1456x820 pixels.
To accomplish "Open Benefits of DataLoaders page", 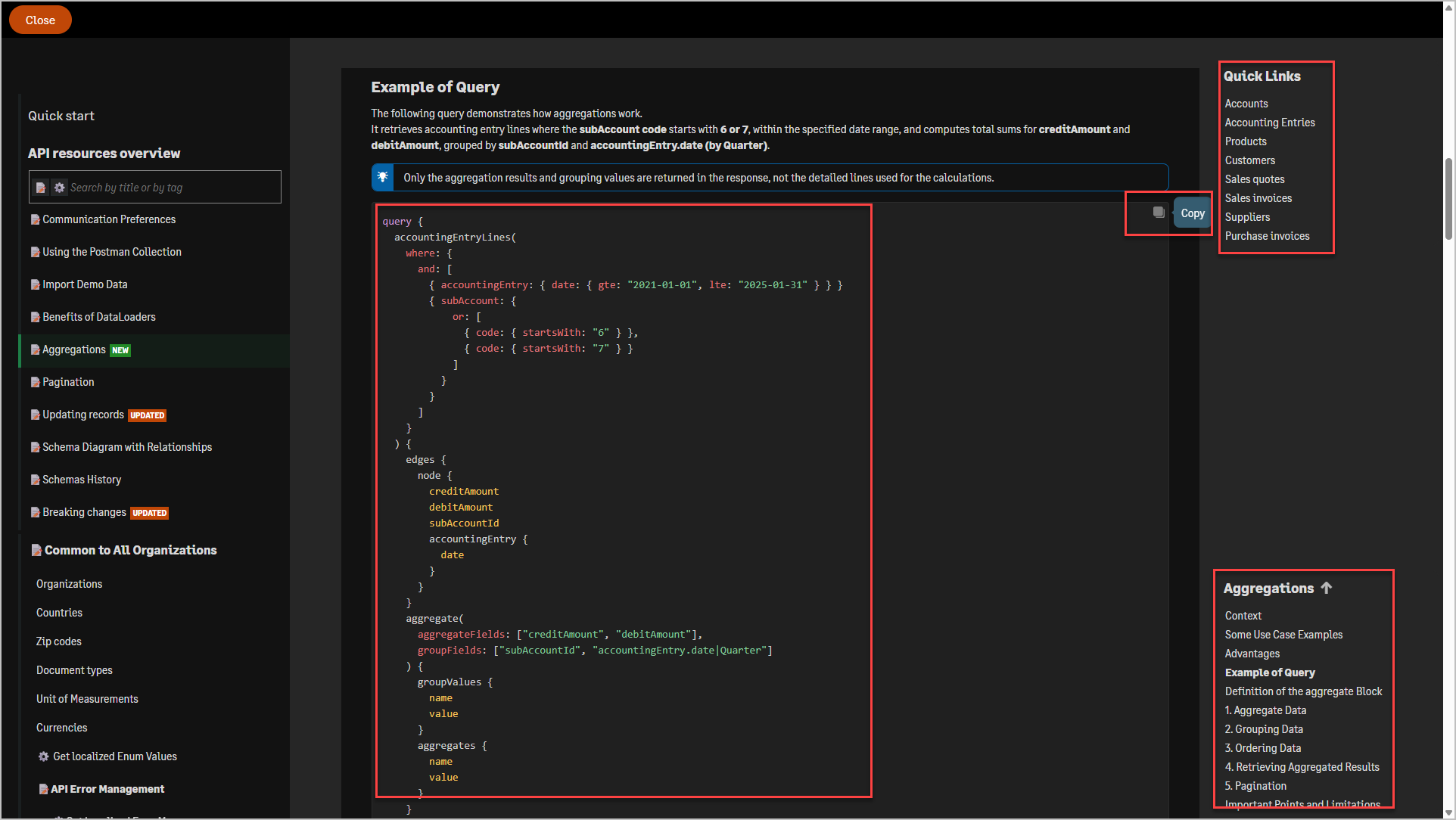I will (99, 317).
